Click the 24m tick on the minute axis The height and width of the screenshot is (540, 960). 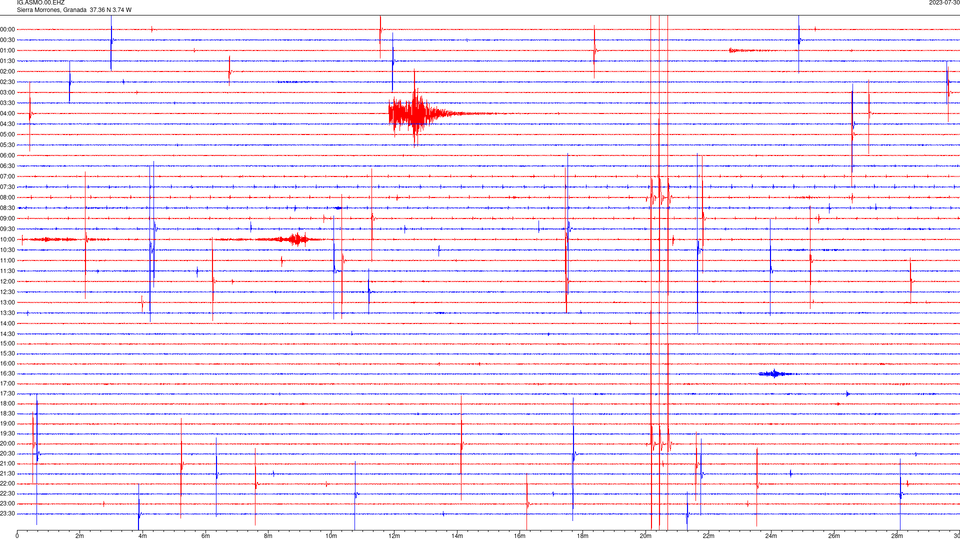point(771,536)
